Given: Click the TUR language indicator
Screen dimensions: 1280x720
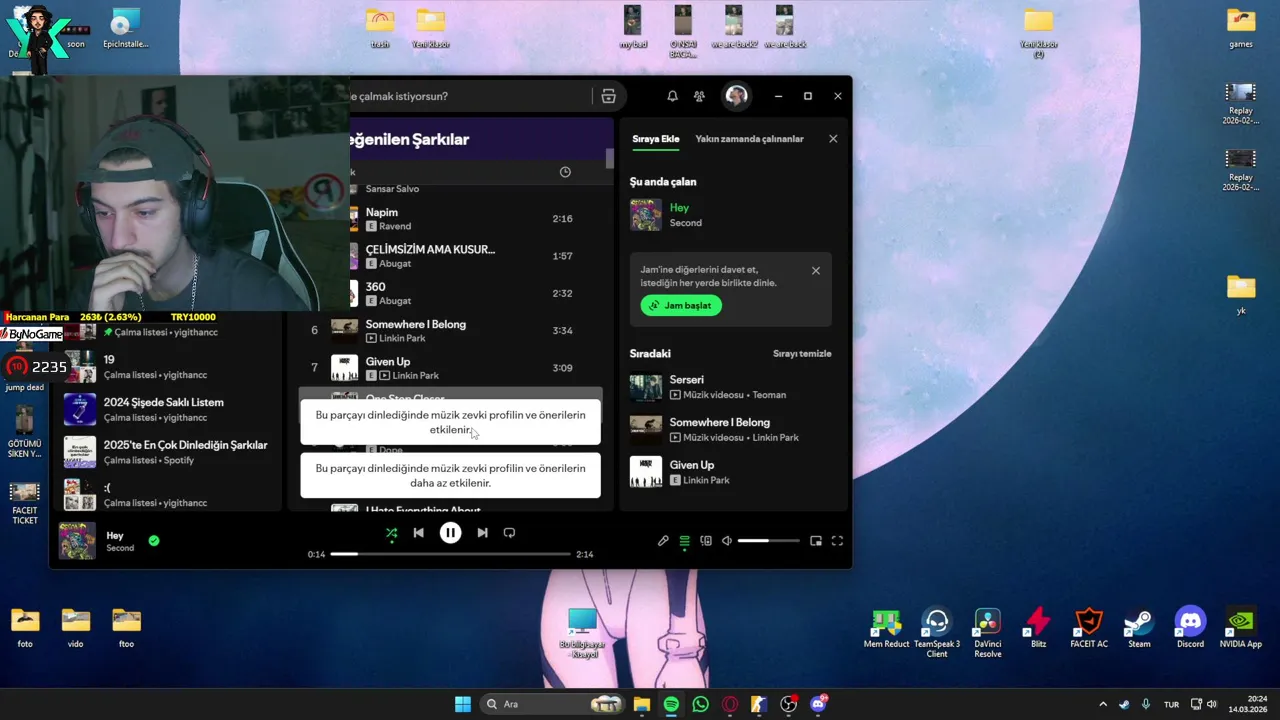Looking at the screenshot, I should (1171, 704).
